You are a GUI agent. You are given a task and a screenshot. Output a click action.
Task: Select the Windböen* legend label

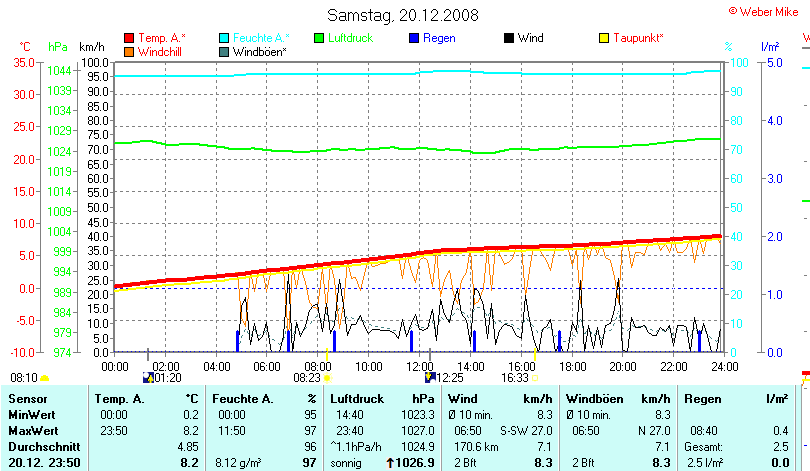(x=259, y=52)
